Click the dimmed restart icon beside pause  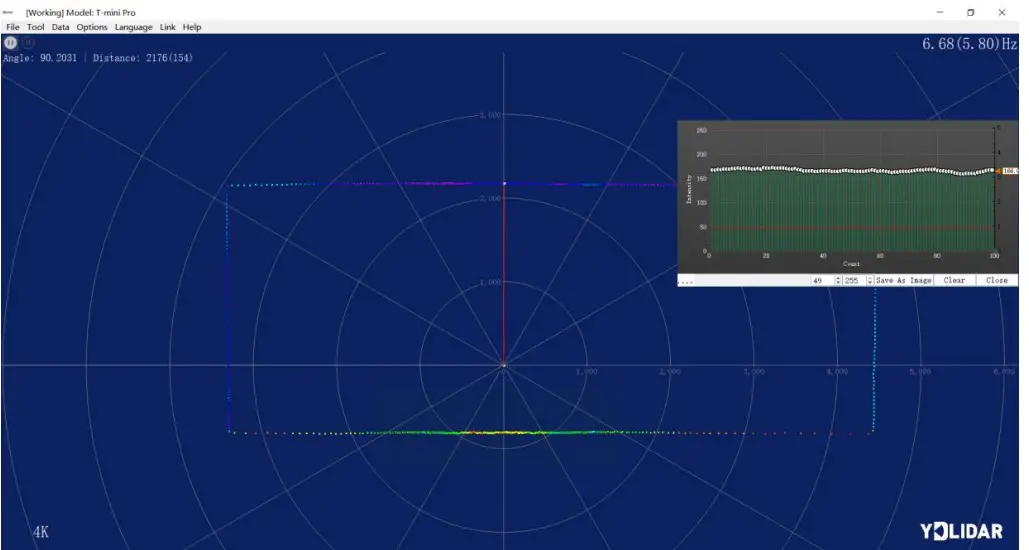(x=28, y=43)
